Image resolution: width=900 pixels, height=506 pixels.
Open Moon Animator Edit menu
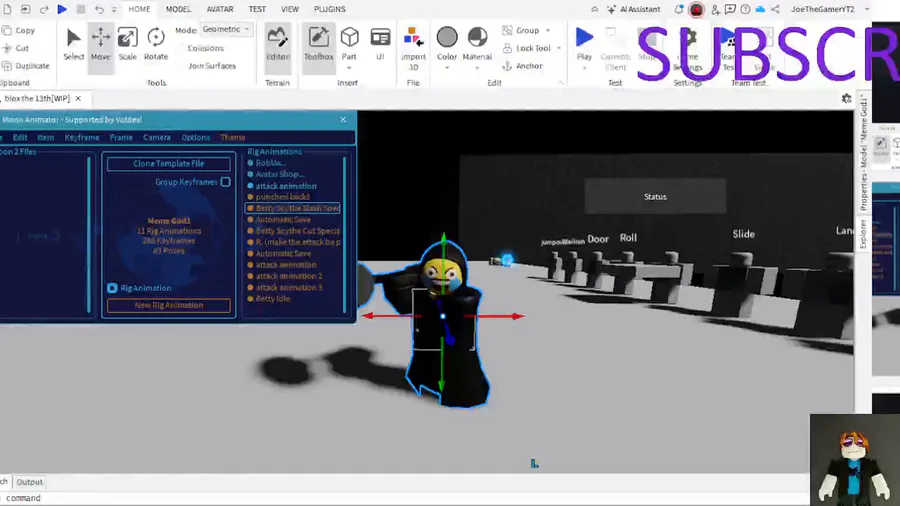pyautogui.click(x=20, y=138)
